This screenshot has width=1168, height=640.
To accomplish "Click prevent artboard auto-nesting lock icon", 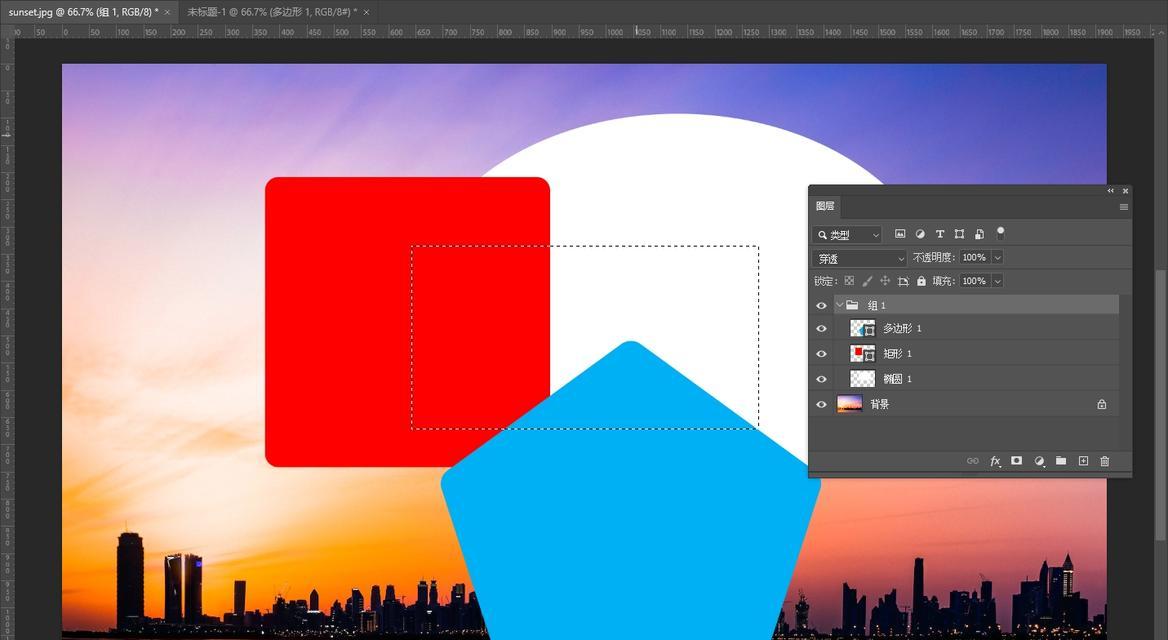I will (904, 281).
